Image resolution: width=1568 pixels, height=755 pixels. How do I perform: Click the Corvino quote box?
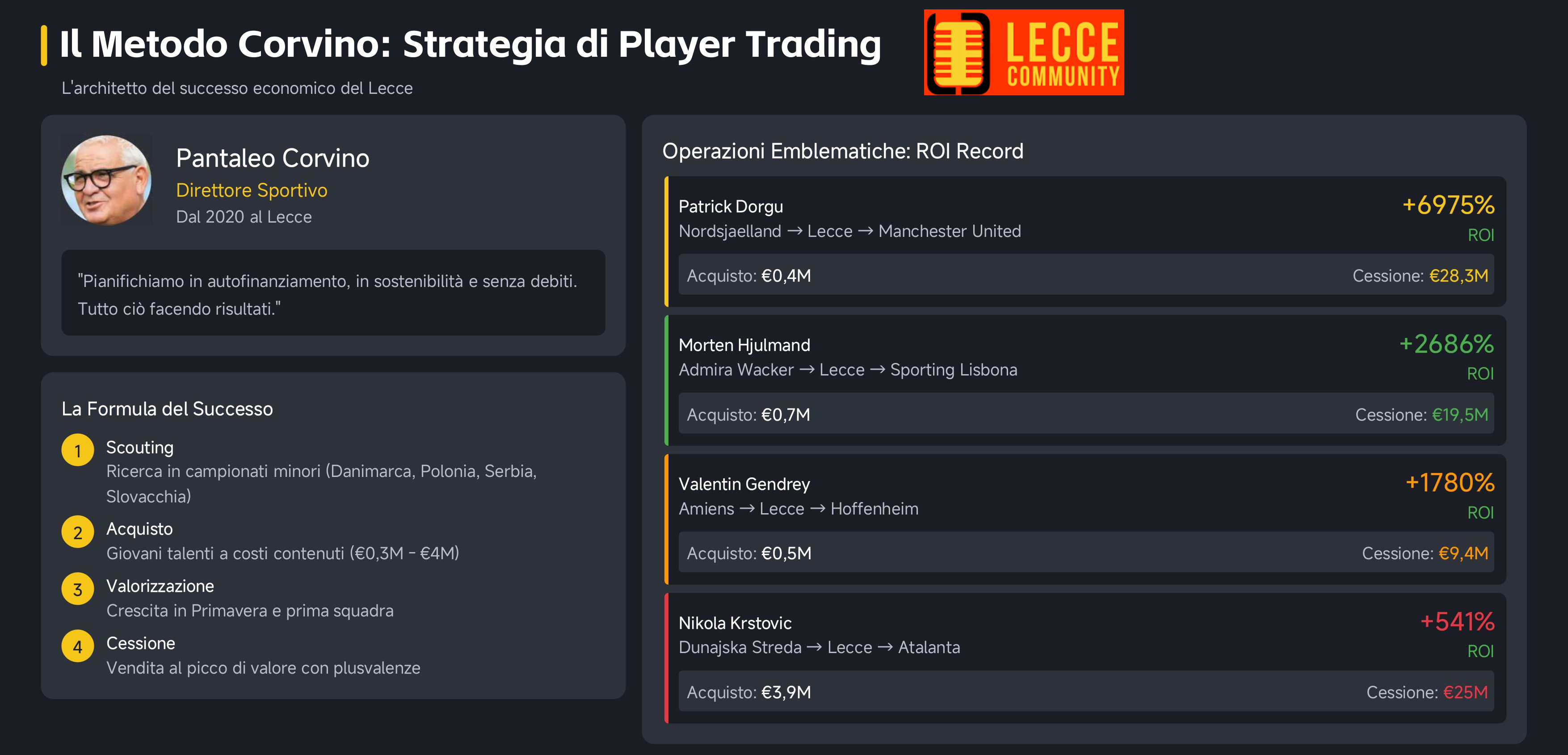pyautogui.click(x=333, y=293)
